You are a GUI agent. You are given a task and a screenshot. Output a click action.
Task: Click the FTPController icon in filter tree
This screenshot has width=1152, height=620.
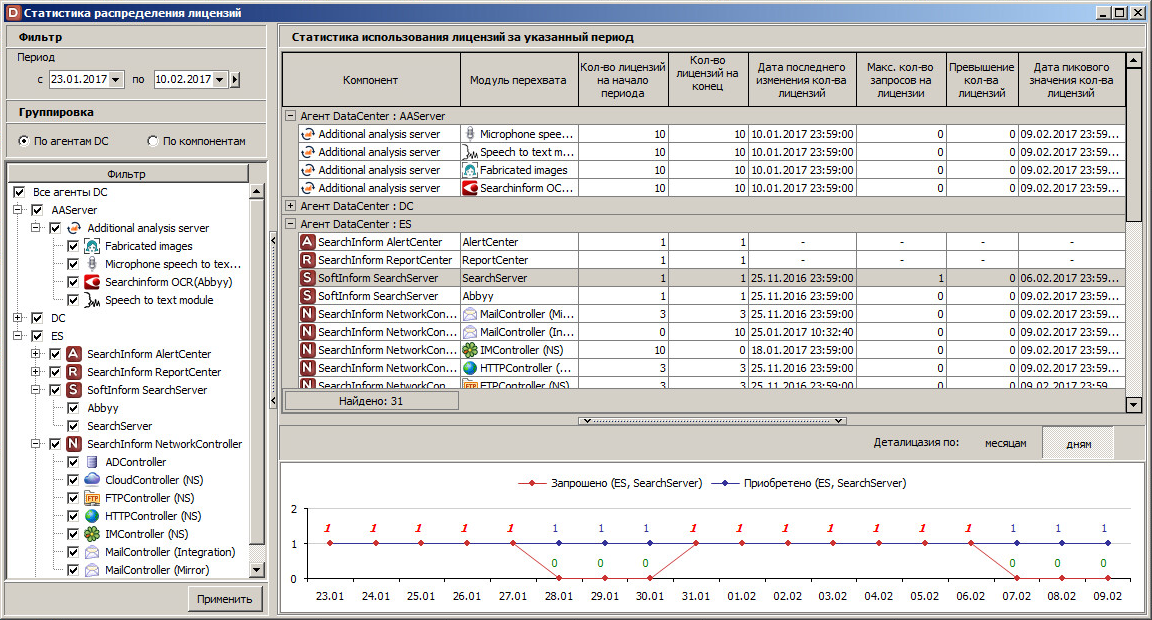(x=92, y=498)
